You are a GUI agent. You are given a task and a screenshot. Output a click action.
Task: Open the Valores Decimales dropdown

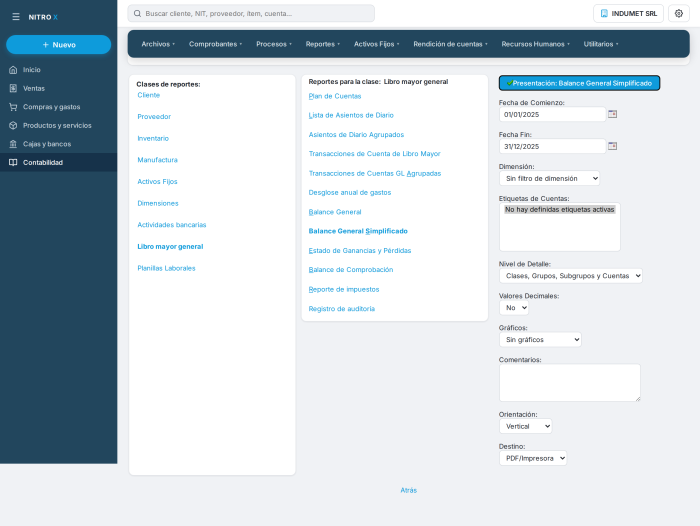click(514, 308)
